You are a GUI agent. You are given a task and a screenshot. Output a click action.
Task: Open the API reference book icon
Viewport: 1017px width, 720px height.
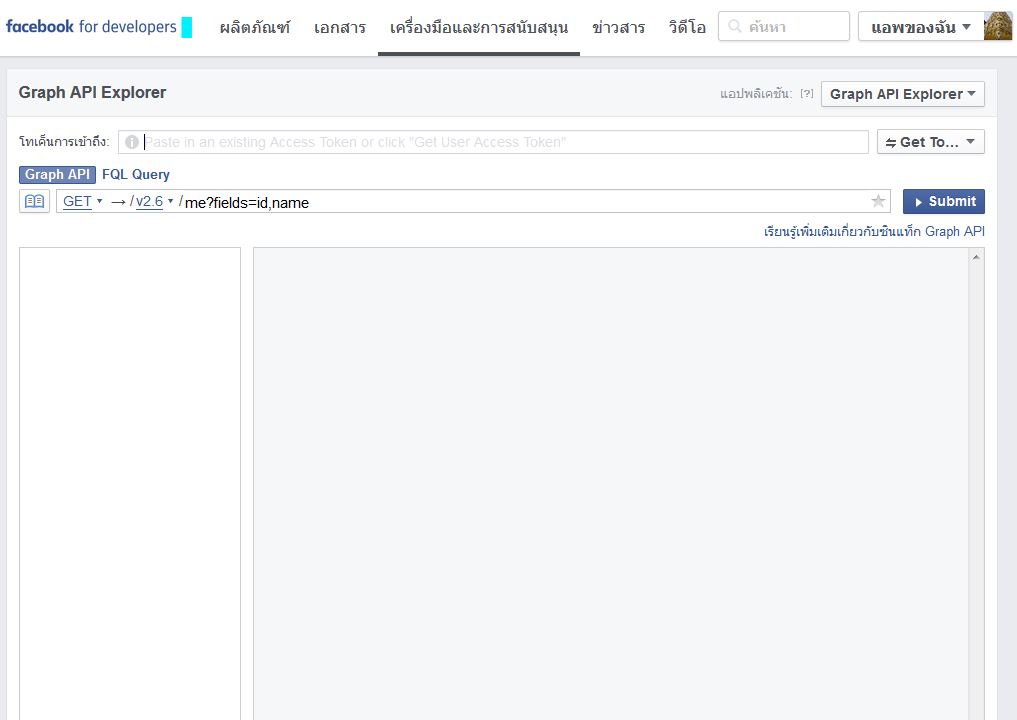(x=34, y=201)
